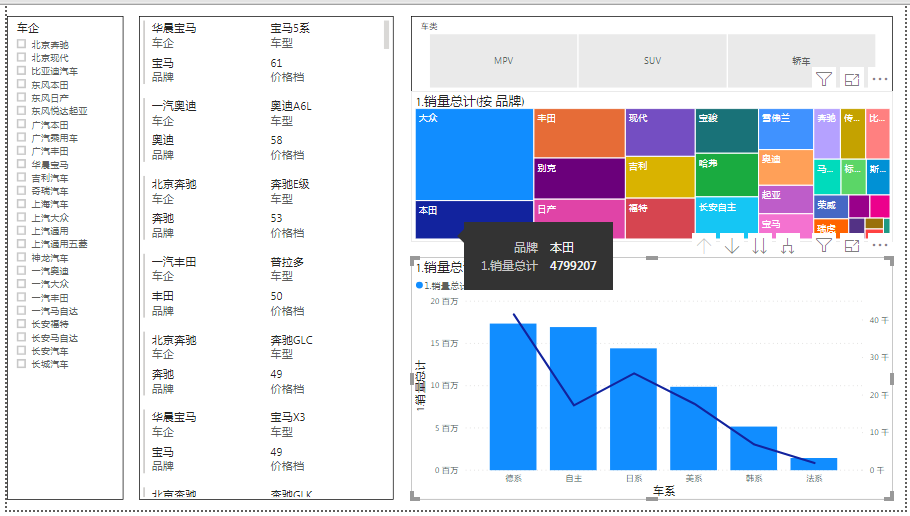
Task: Click the 车系 axis title
Action: click(663, 491)
